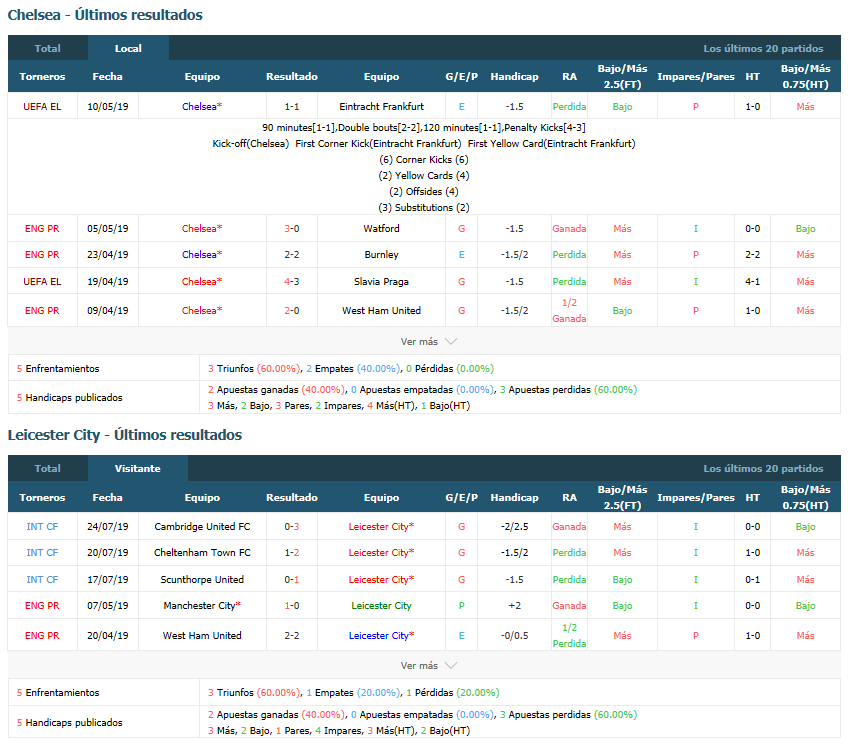The width and height of the screenshot is (857, 747).
Task: Click Handicap -2/2.5 in Cambridge United row
Action: pyautogui.click(x=514, y=526)
